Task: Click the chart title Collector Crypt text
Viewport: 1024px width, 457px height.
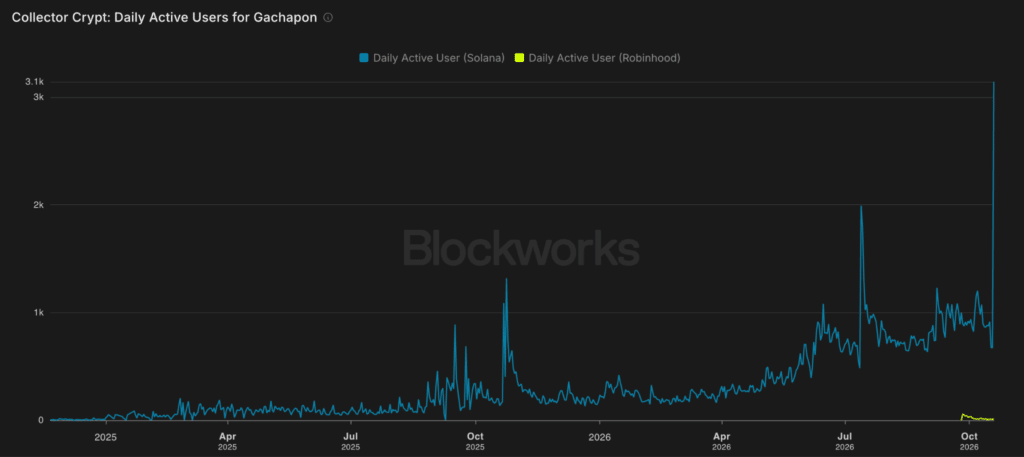Action: [x=165, y=18]
